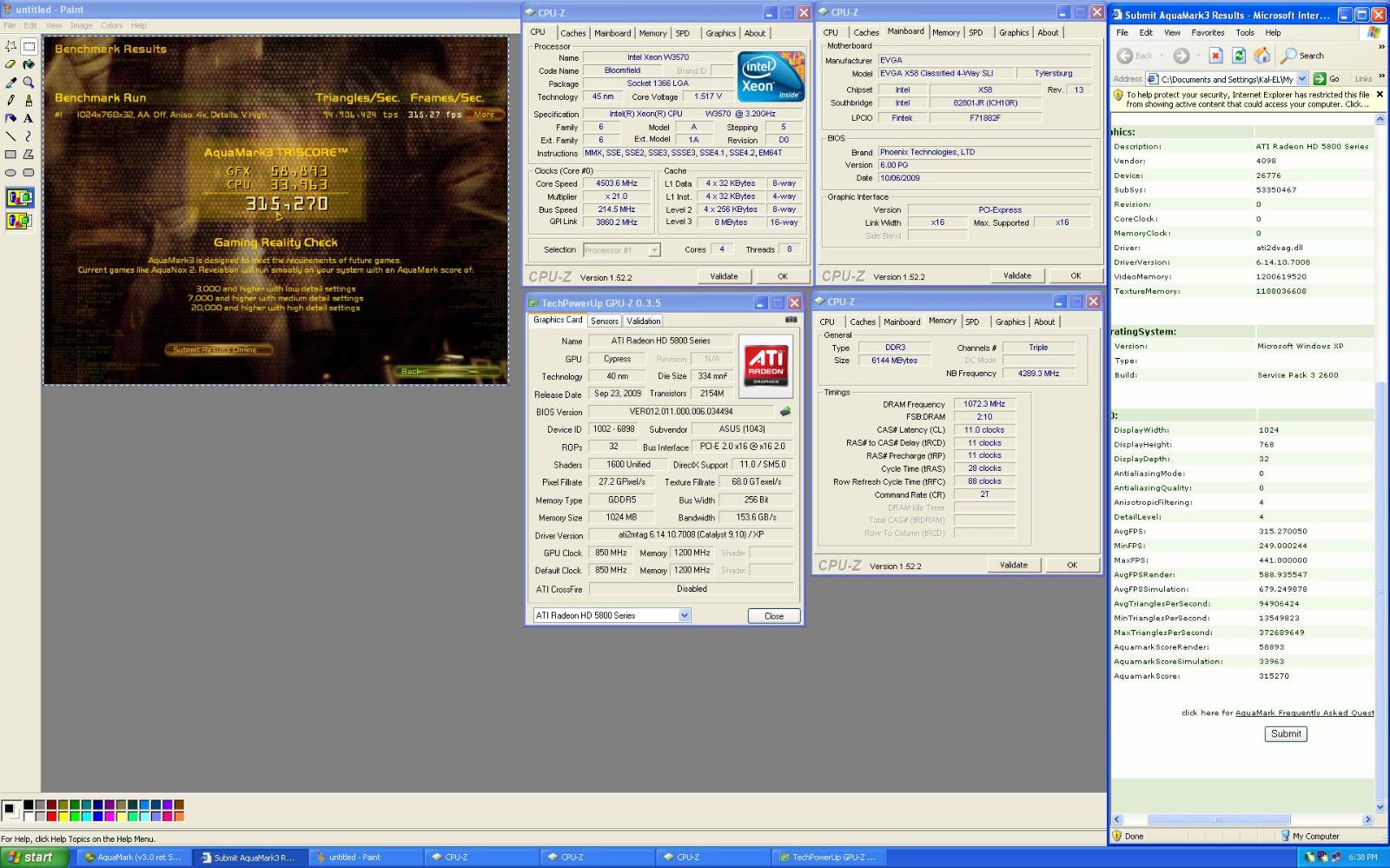Enable transparent selection option in Paint
The height and width of the screenshot is (868, 1390).
tap(20, 221)
